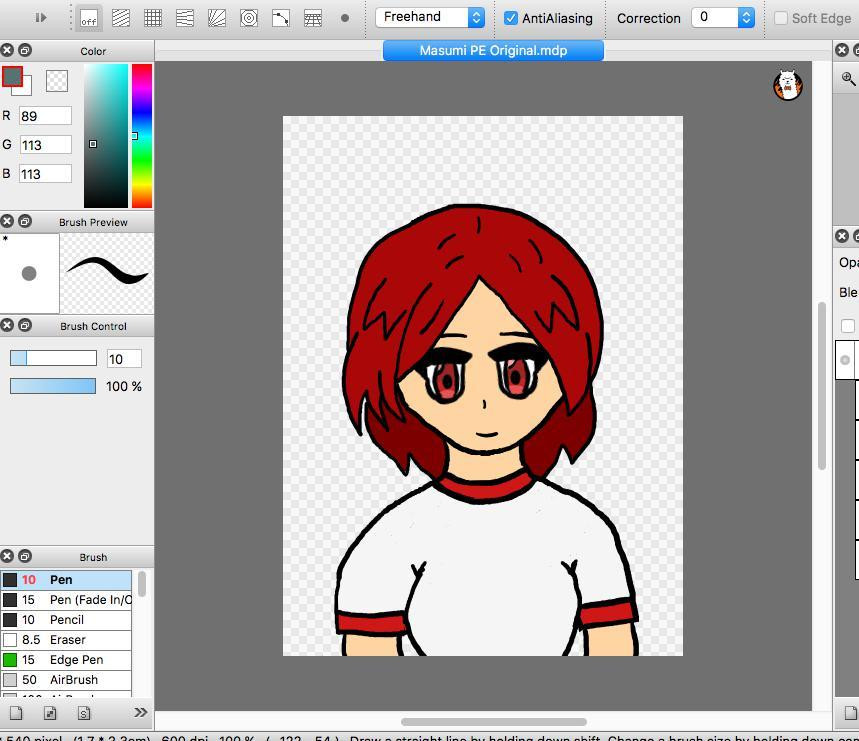Click the add script brush icon
This screenshot has height=741, width=859.
[x=84, y=713]
